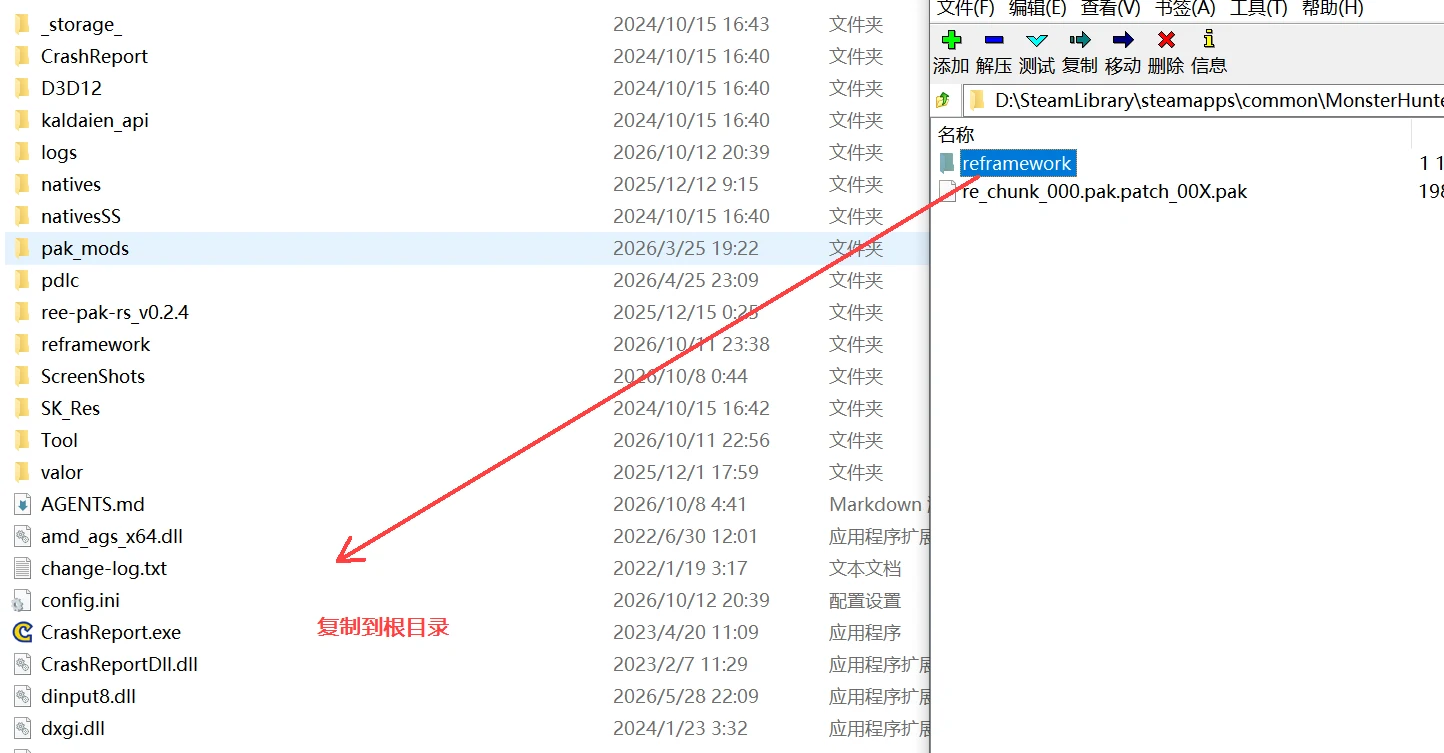Click the change-log.txt document icon
This screenshot has height=753, width=1444.
click(x=22, y=569)
